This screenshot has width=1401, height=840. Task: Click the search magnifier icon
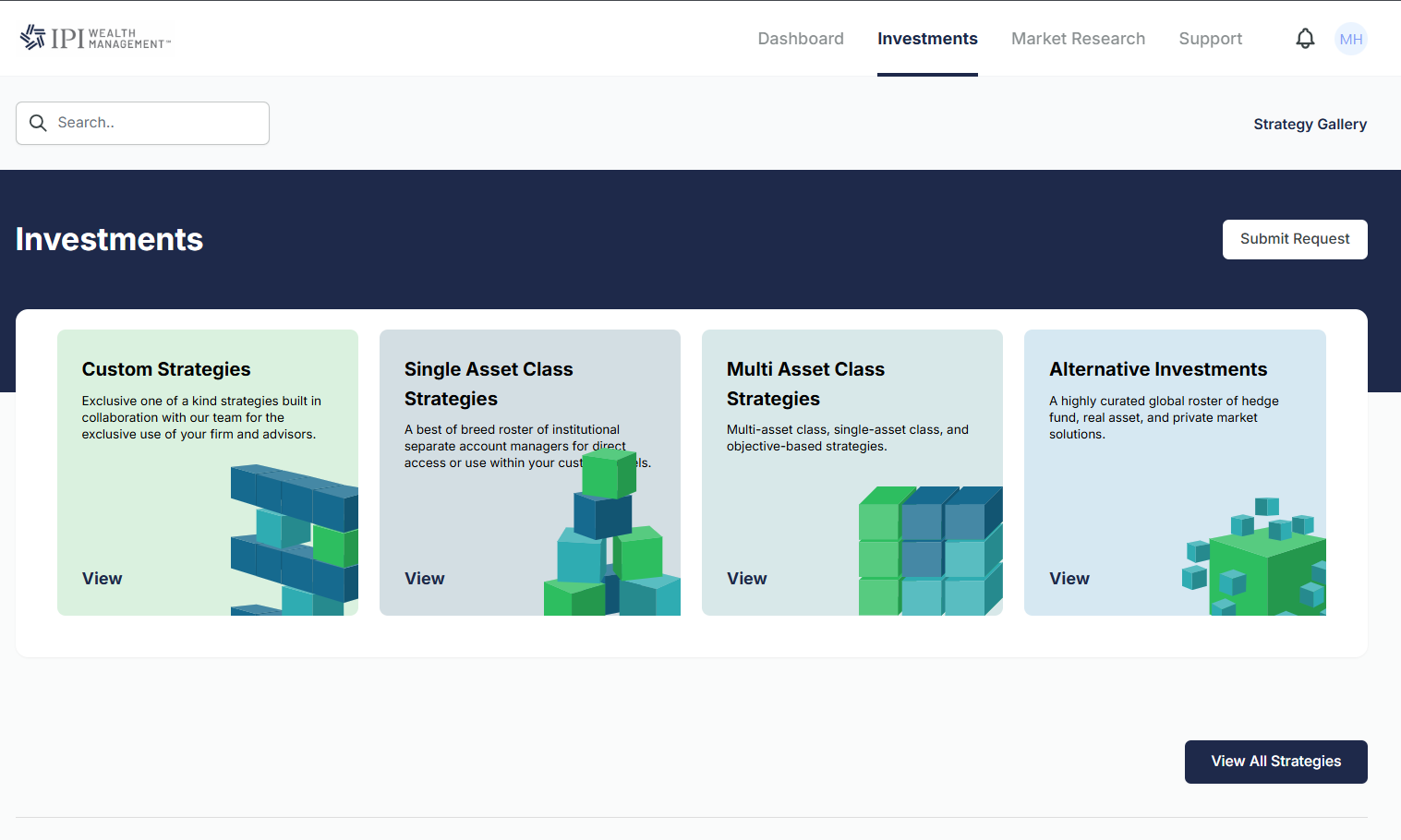(x=38, y=123)
